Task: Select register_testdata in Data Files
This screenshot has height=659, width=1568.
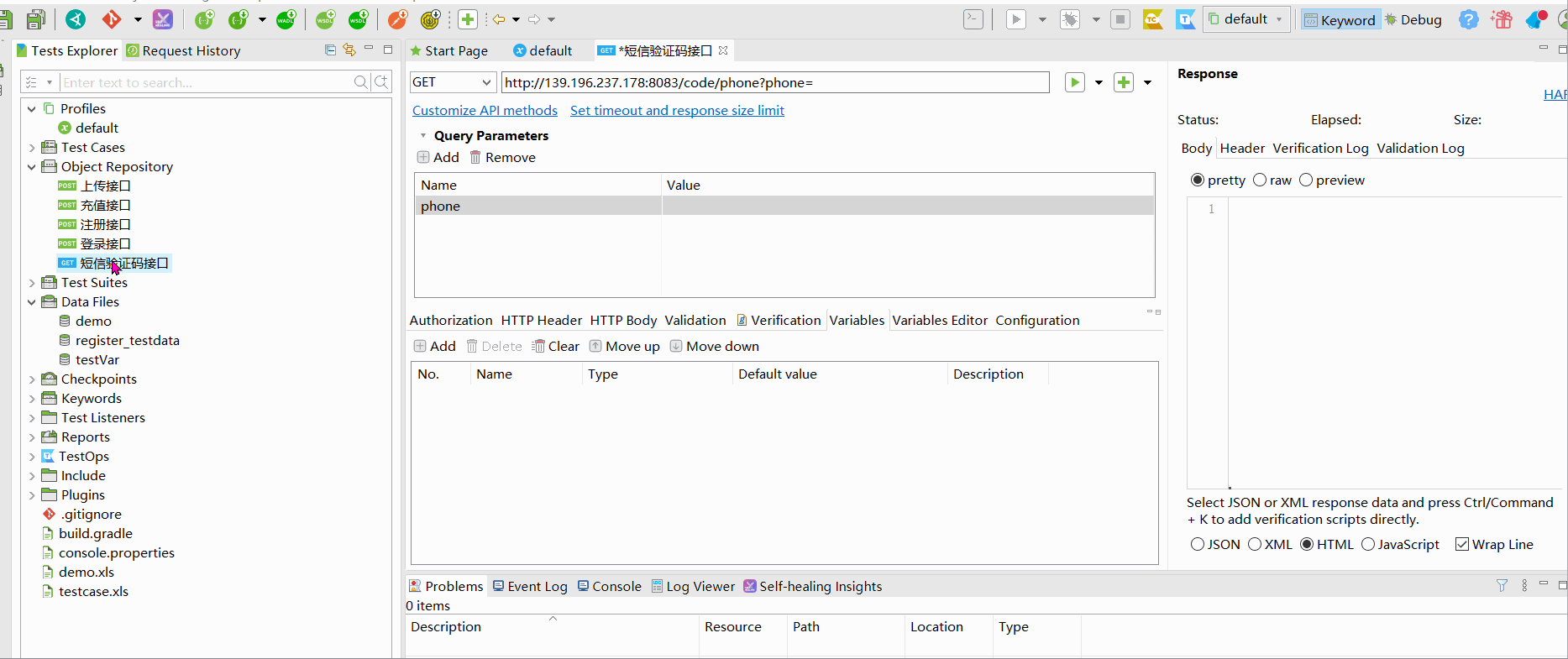Action: coord(128,341)
